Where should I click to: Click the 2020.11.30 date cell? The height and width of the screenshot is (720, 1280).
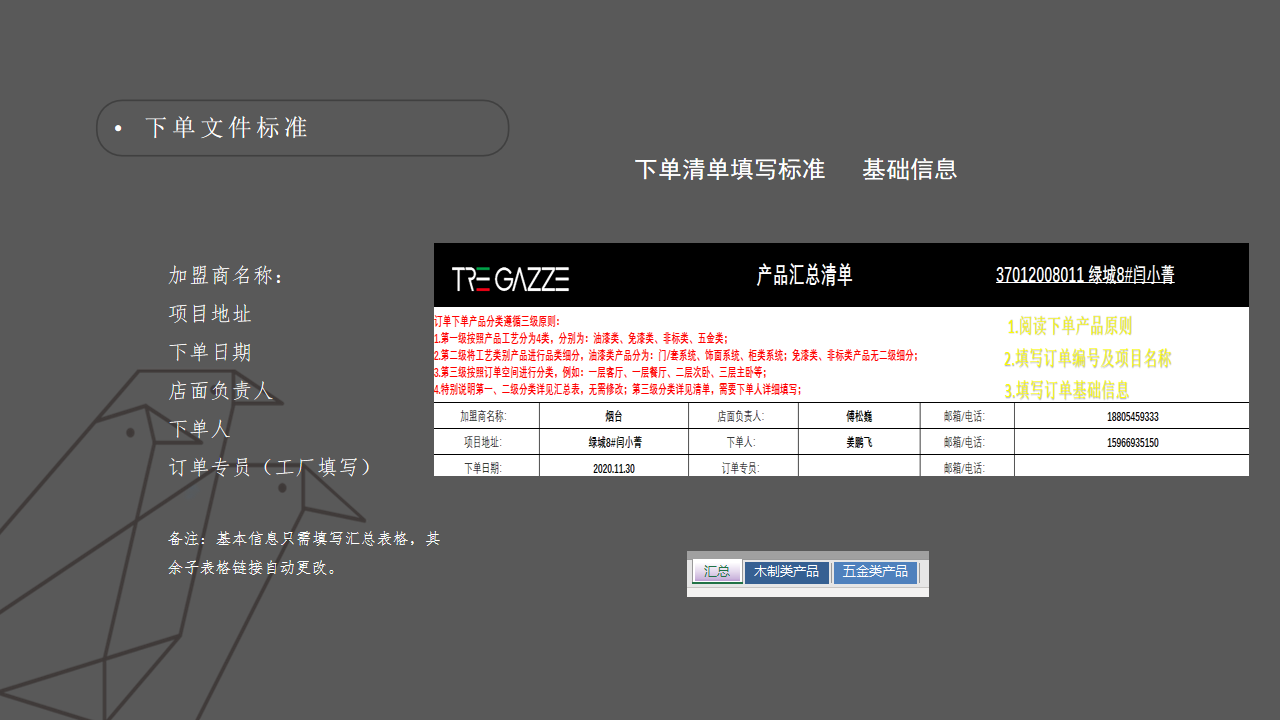[614, 466]
